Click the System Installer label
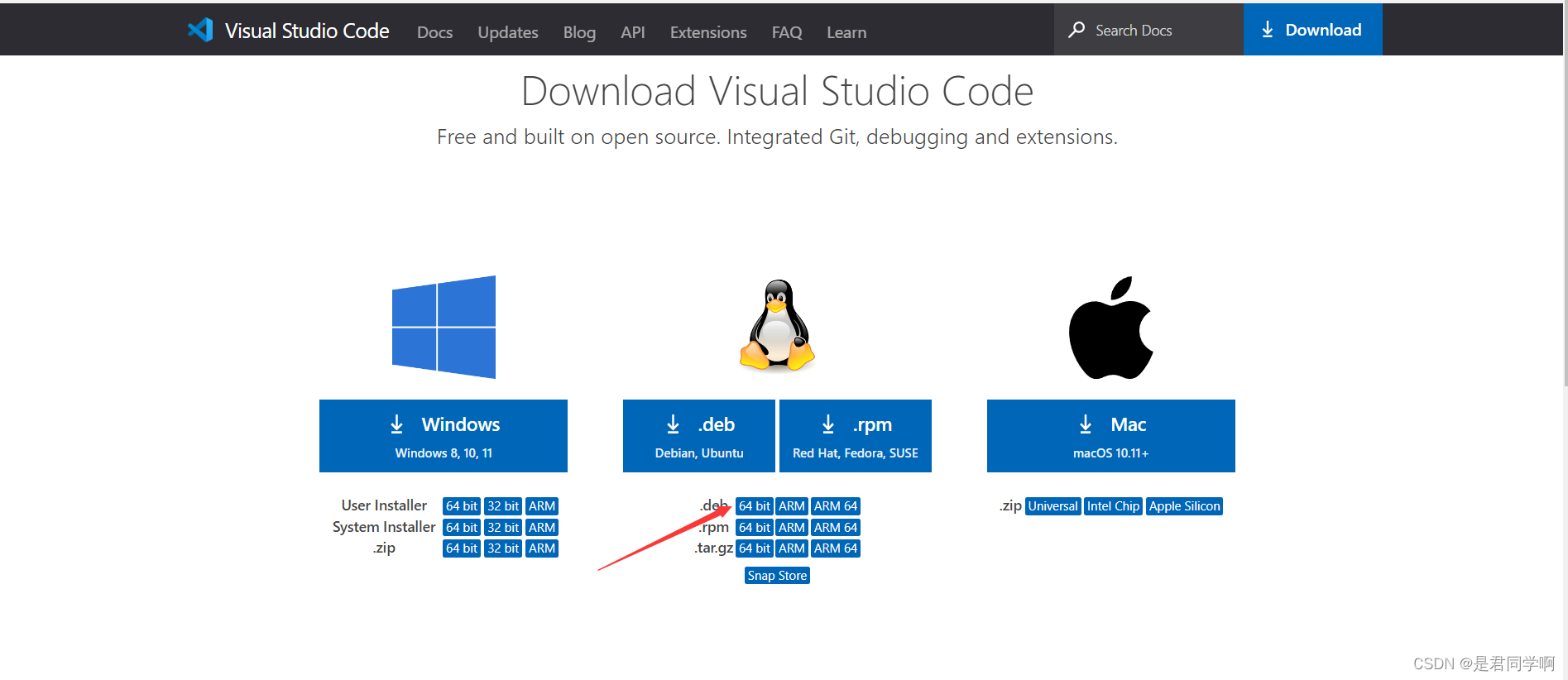 [384, 527]
